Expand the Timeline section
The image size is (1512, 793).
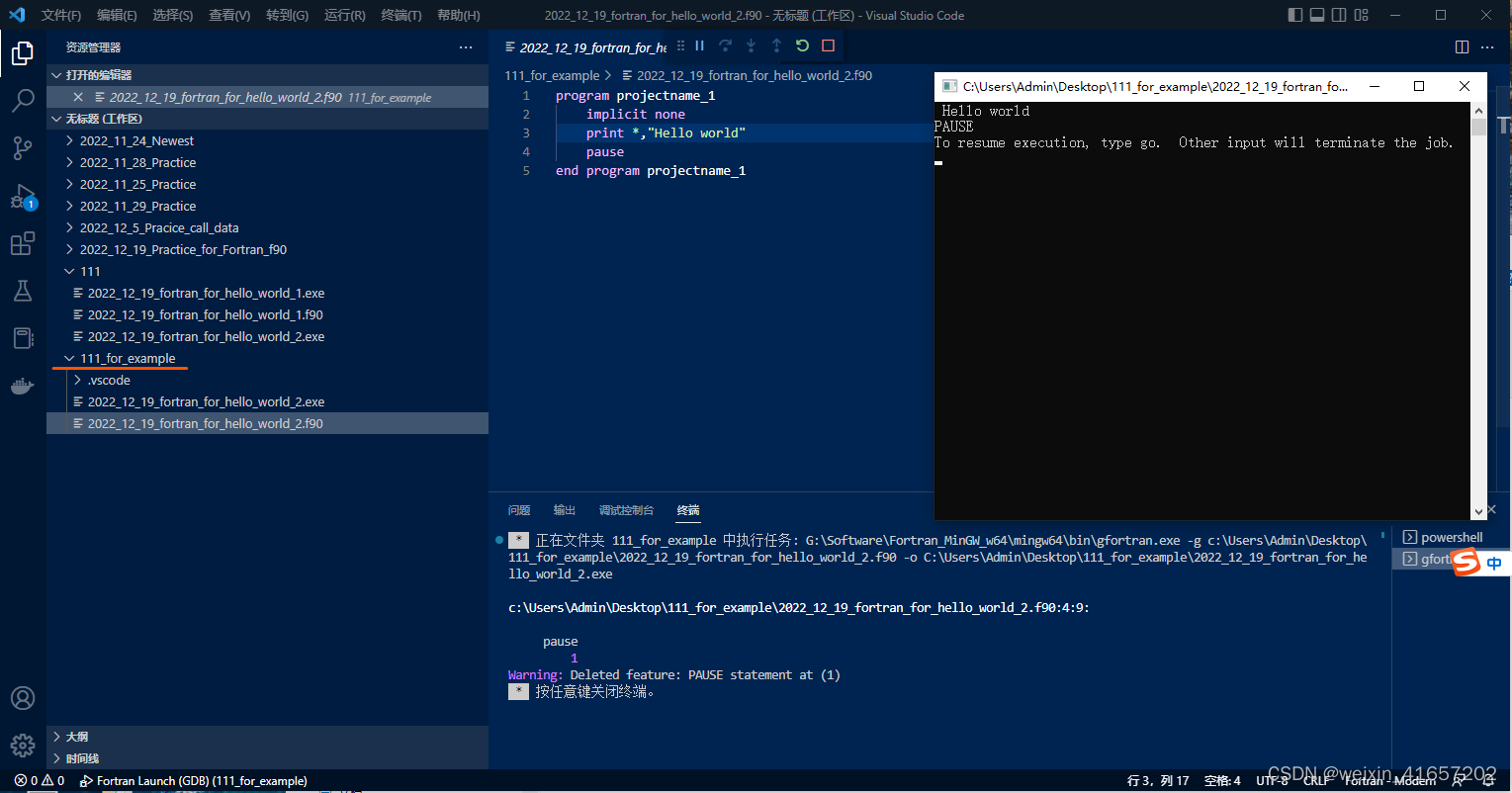[x=267, y=758]
